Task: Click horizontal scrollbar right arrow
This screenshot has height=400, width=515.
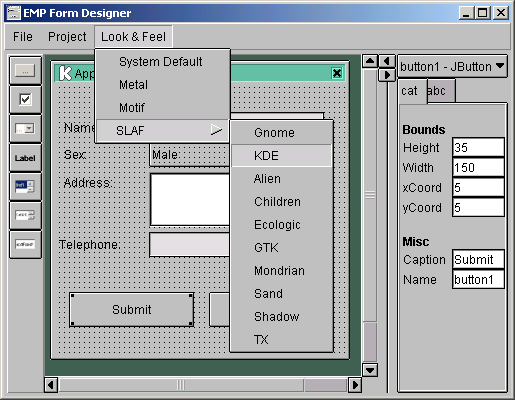Action: pos(355,385)
